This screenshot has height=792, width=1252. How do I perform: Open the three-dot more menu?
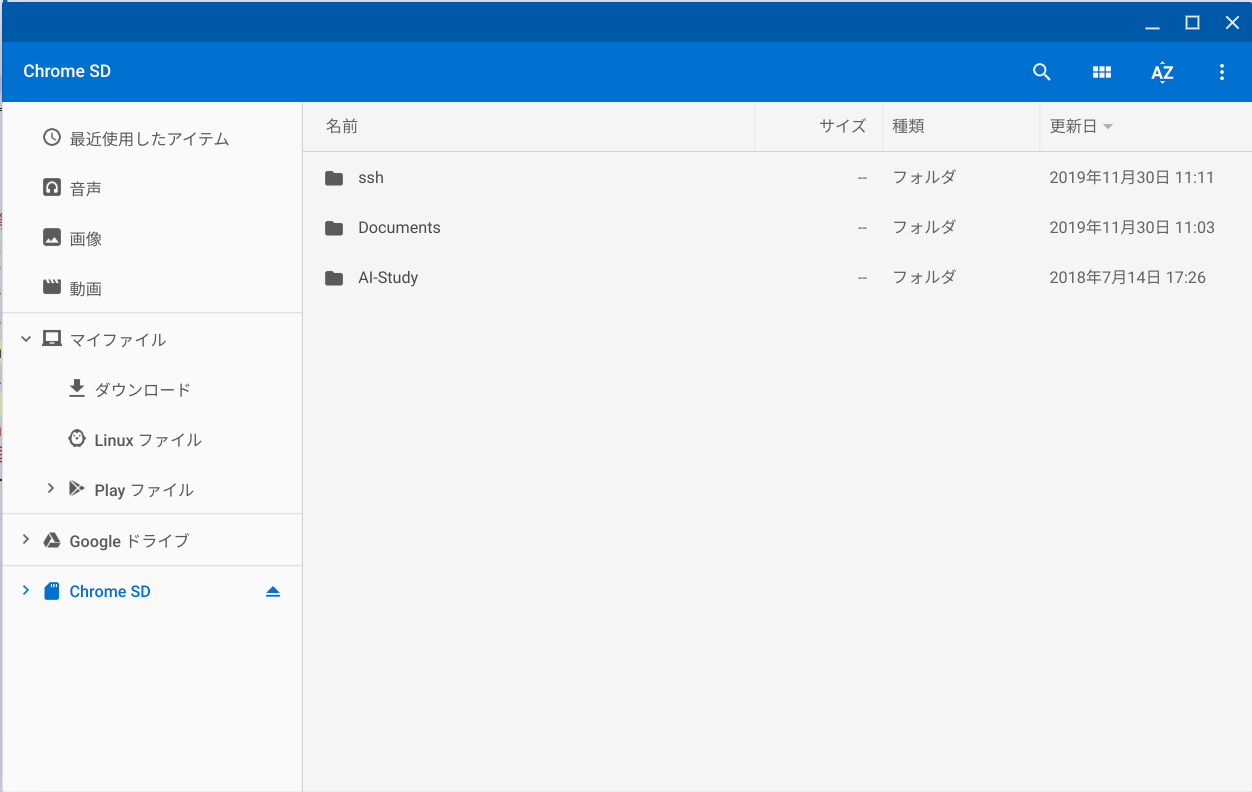1221,72
